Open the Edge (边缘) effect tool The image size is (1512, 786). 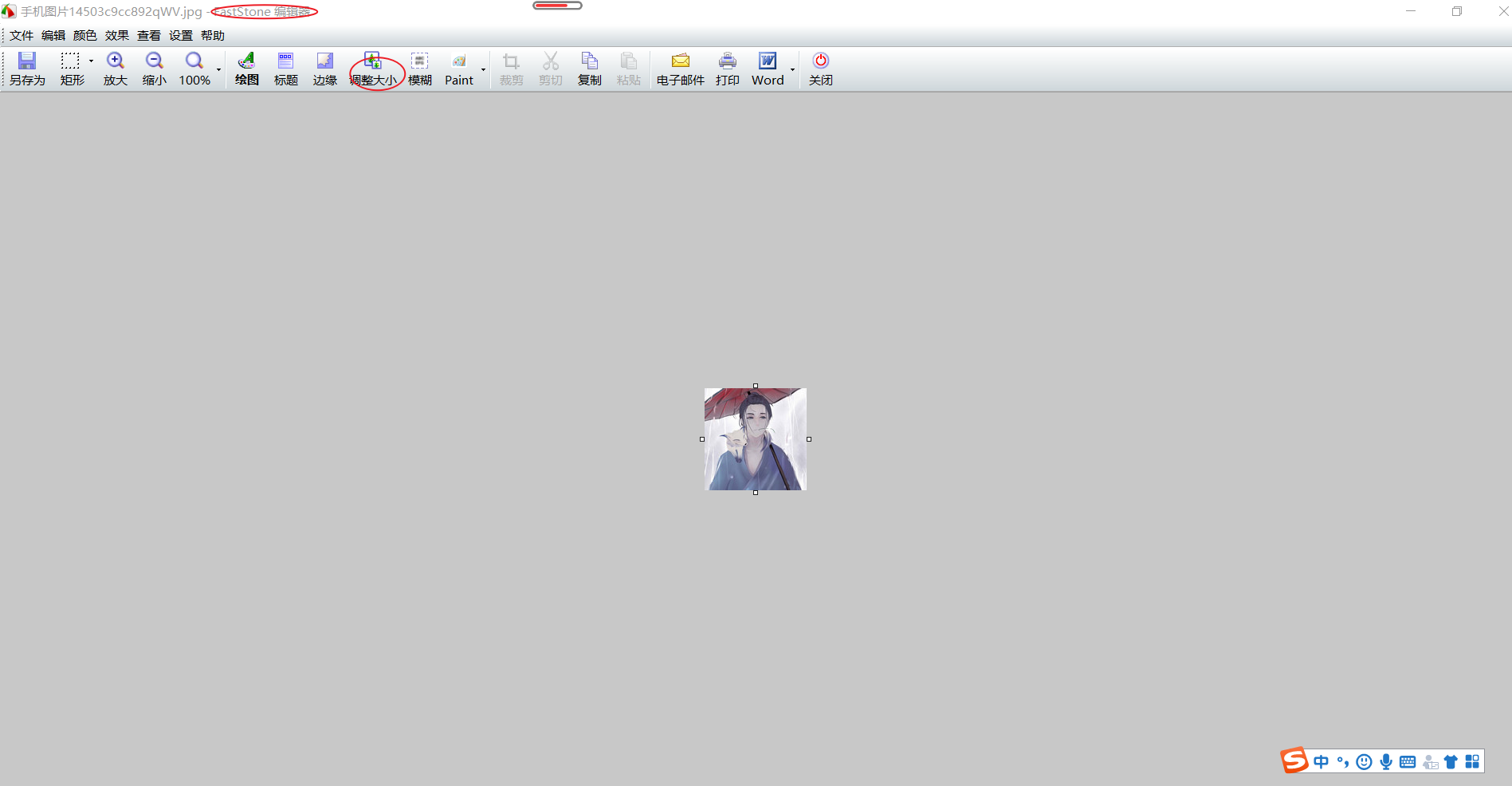(x=325, y=69)
